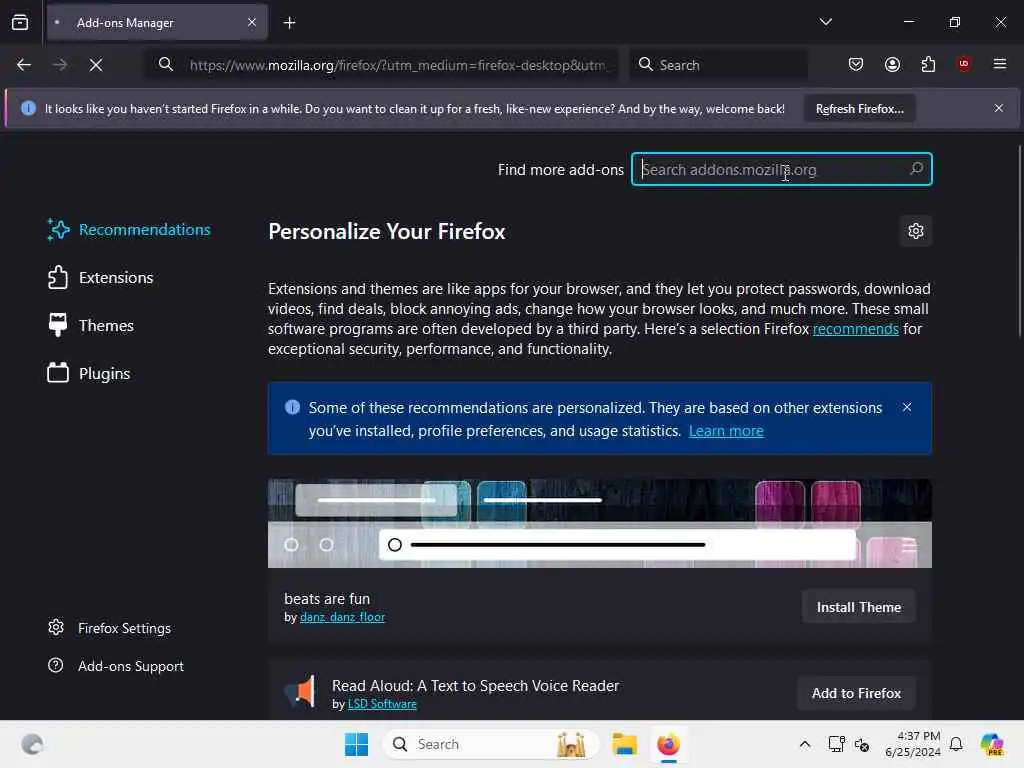Select the Plugins category
Viewport: 1024px width, 768px height.
click(89, 374)
